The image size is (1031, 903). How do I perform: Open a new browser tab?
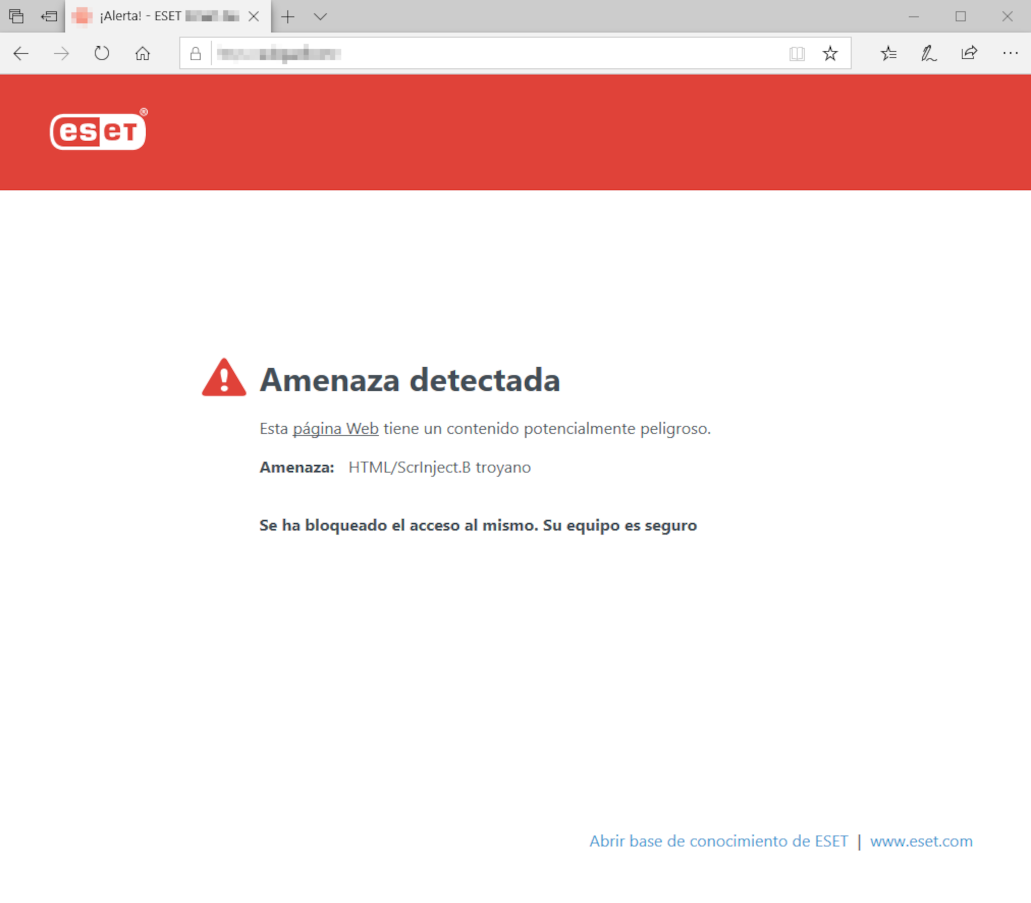[x=287, y=16]
